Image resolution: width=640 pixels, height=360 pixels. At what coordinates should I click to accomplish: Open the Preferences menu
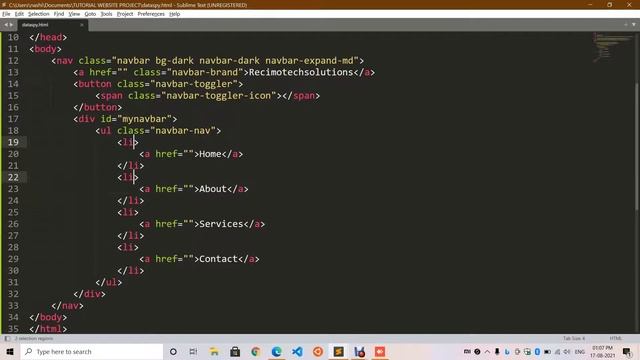tap(151, 14)
